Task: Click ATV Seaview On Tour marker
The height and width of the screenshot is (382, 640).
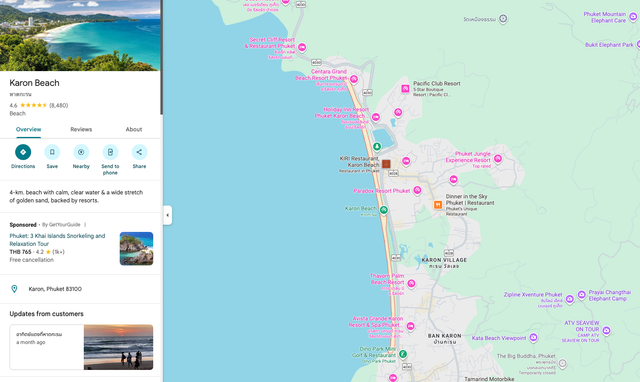Action: 607,330
